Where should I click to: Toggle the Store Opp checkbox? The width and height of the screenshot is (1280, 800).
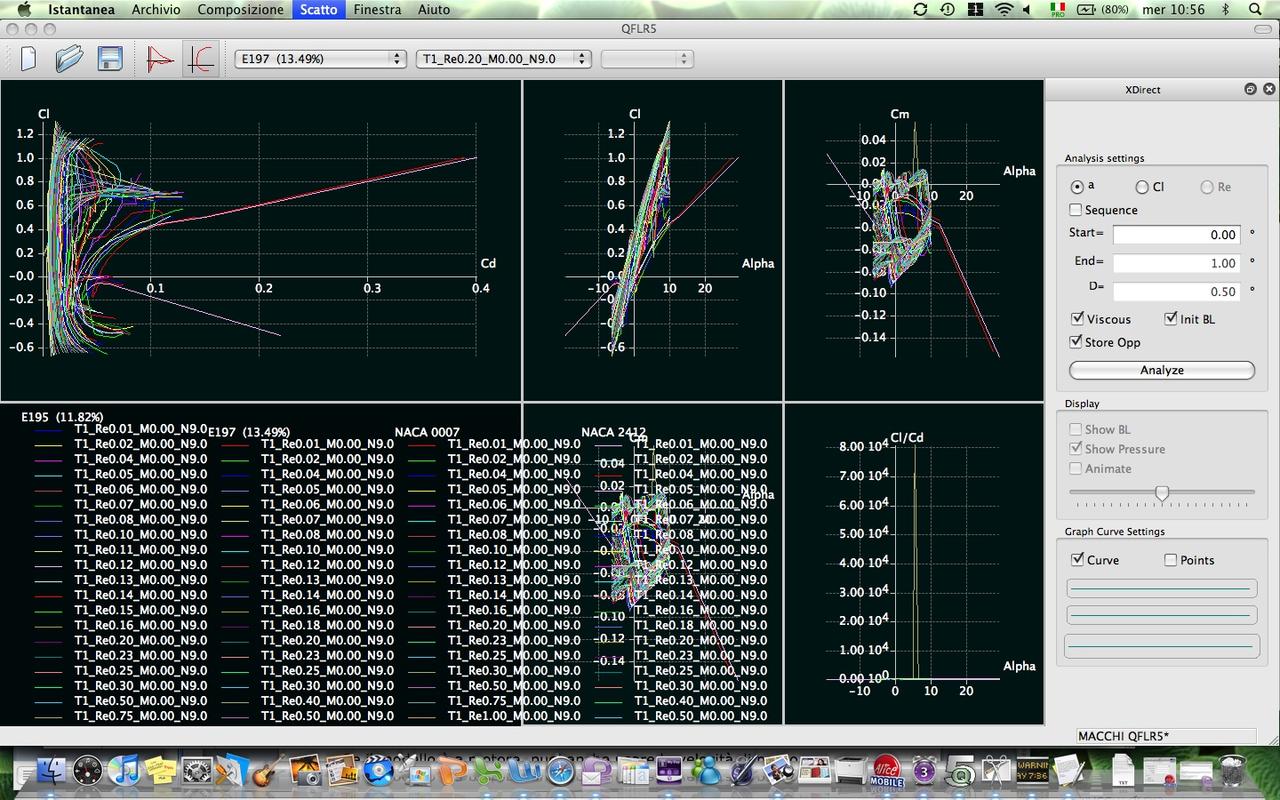coord(1077,342)
